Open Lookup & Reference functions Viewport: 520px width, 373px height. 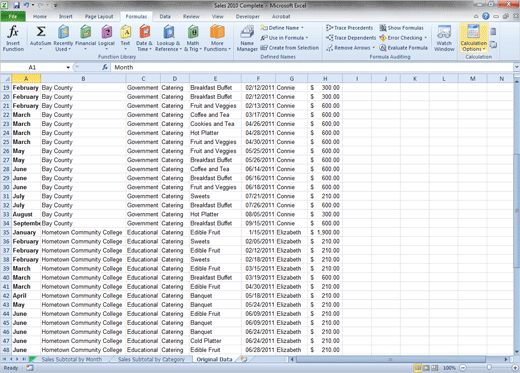(168, 38)
